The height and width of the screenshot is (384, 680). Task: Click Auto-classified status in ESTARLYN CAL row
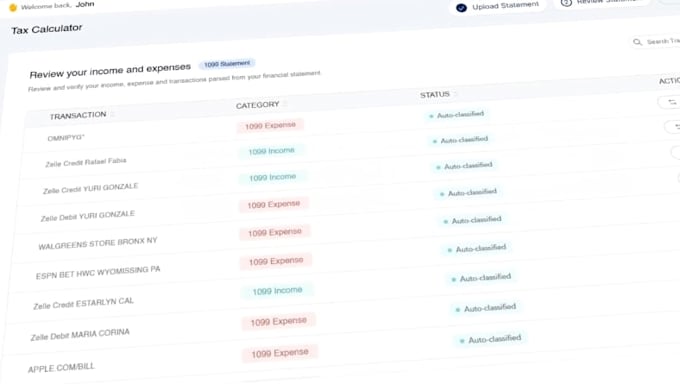tap(481, 278)
